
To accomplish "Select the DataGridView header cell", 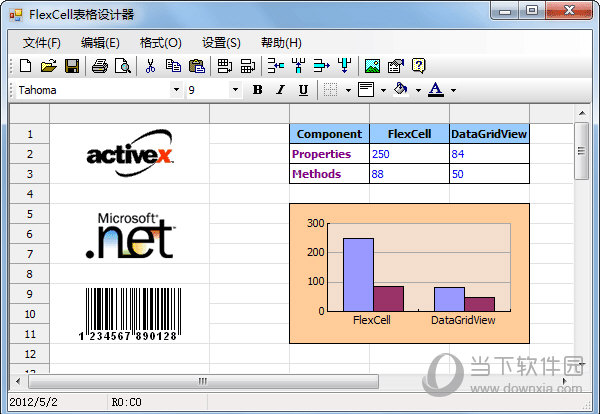I will coord(489,134).
